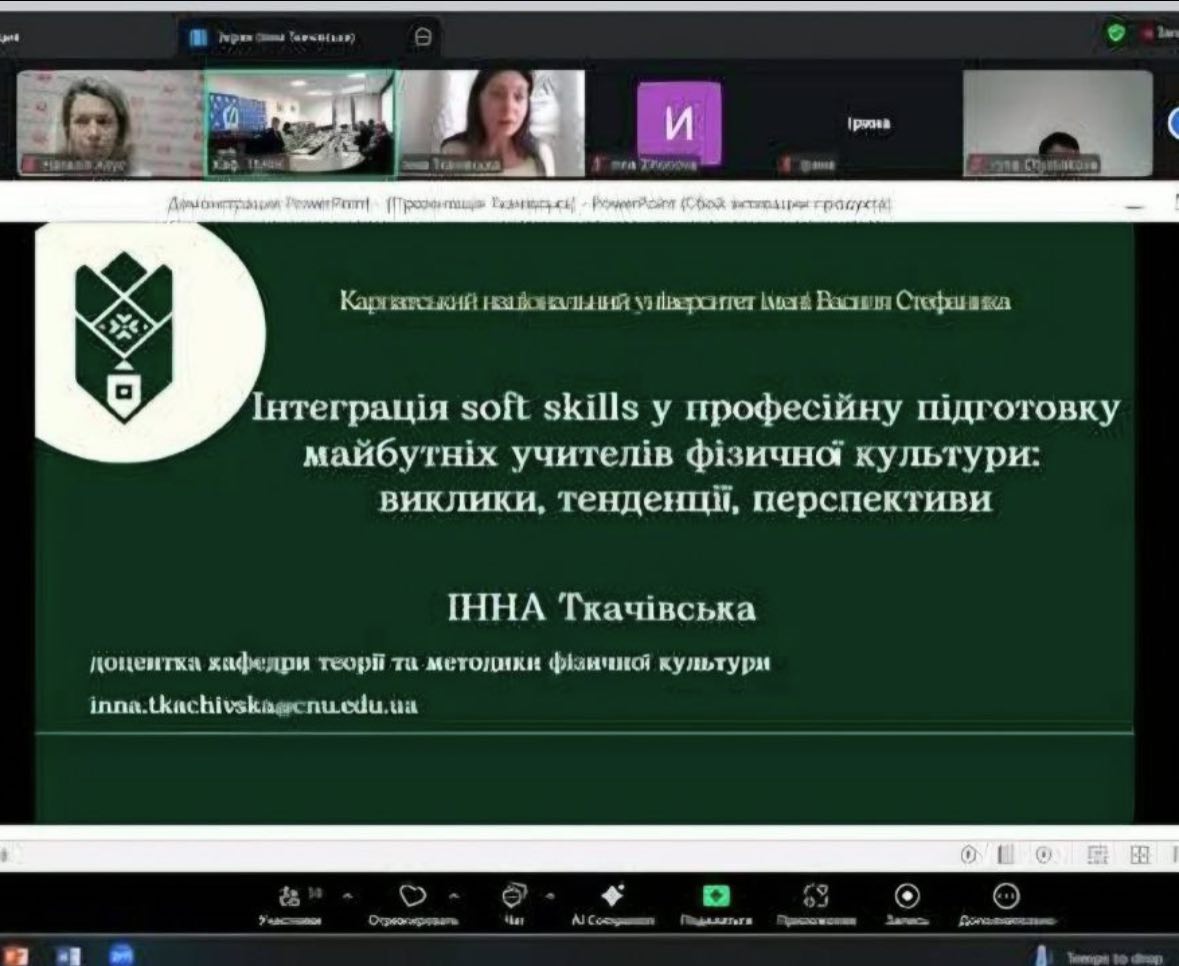
Task: Expand the Participants options arrow
Action: [348, 895]
